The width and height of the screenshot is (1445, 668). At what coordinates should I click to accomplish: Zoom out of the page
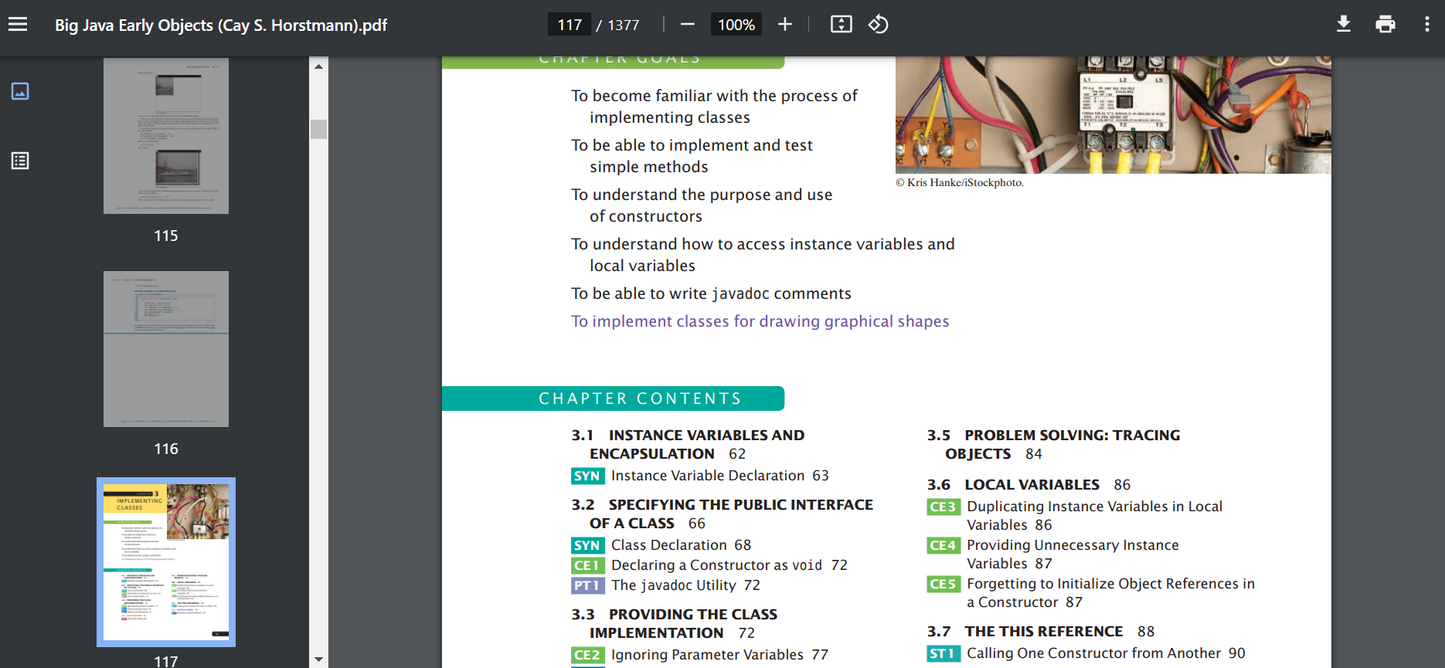[687, 23]
